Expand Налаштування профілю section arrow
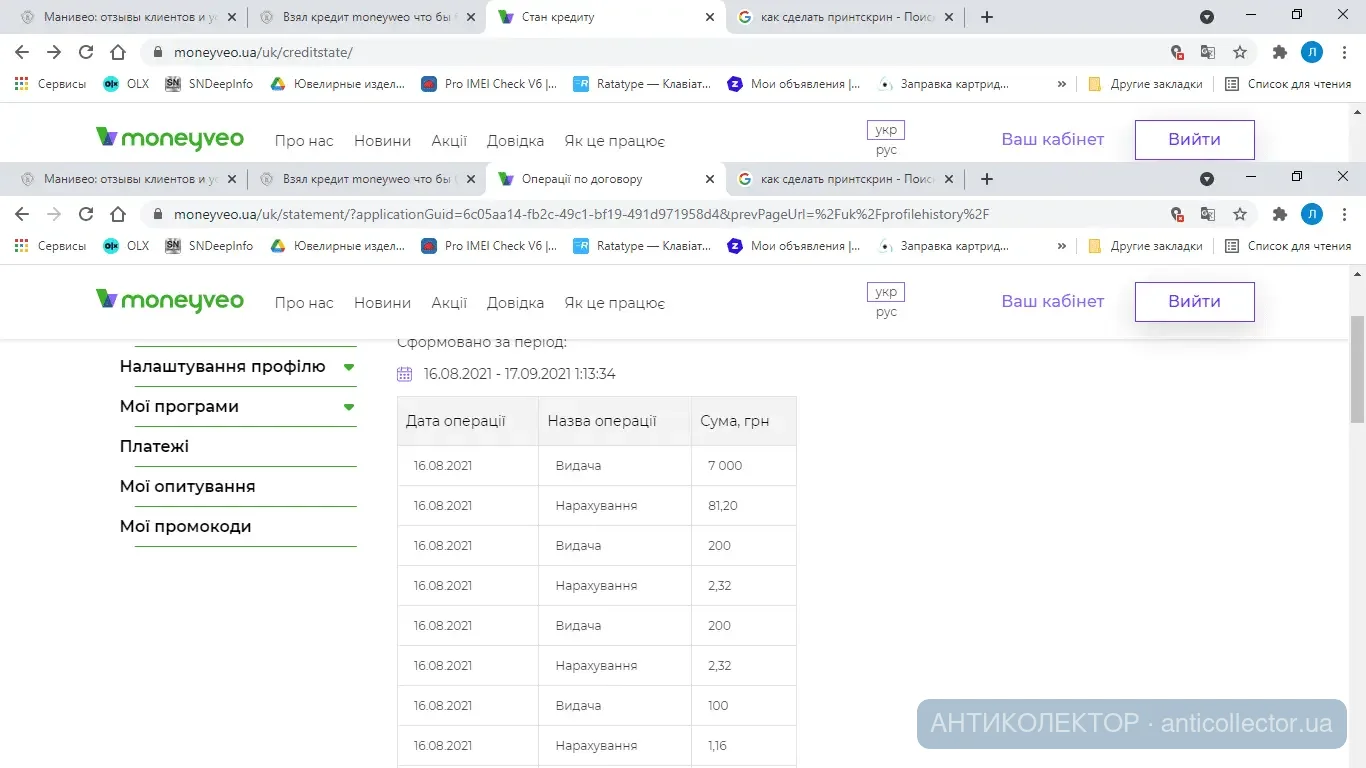The image size is (1366, 768). (x=349, y=367)
